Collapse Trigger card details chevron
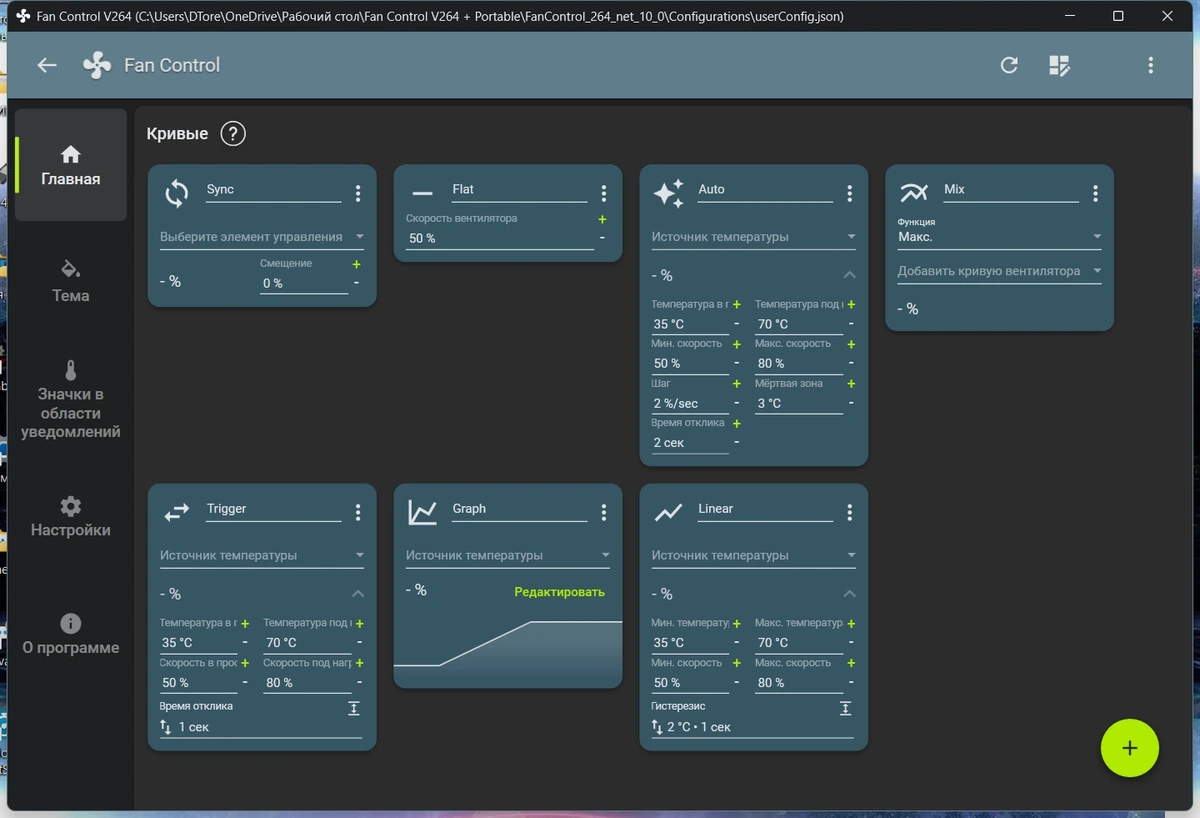Image resolution: width=1200 pixels, height=818 pixels. (x=358, y=594)
